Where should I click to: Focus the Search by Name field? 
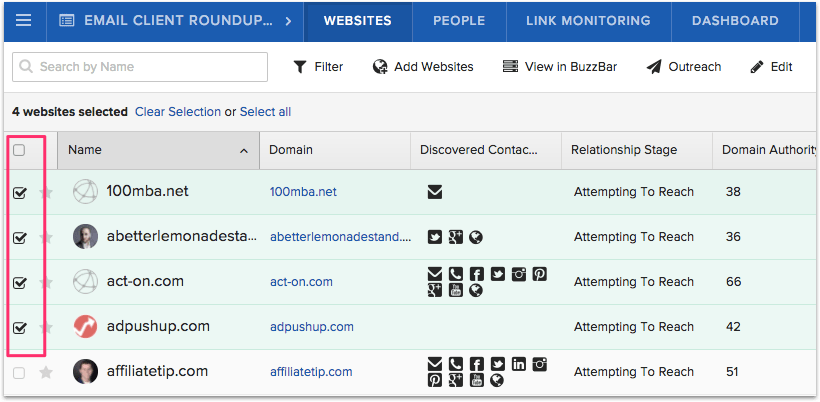(x=140, y=67)
